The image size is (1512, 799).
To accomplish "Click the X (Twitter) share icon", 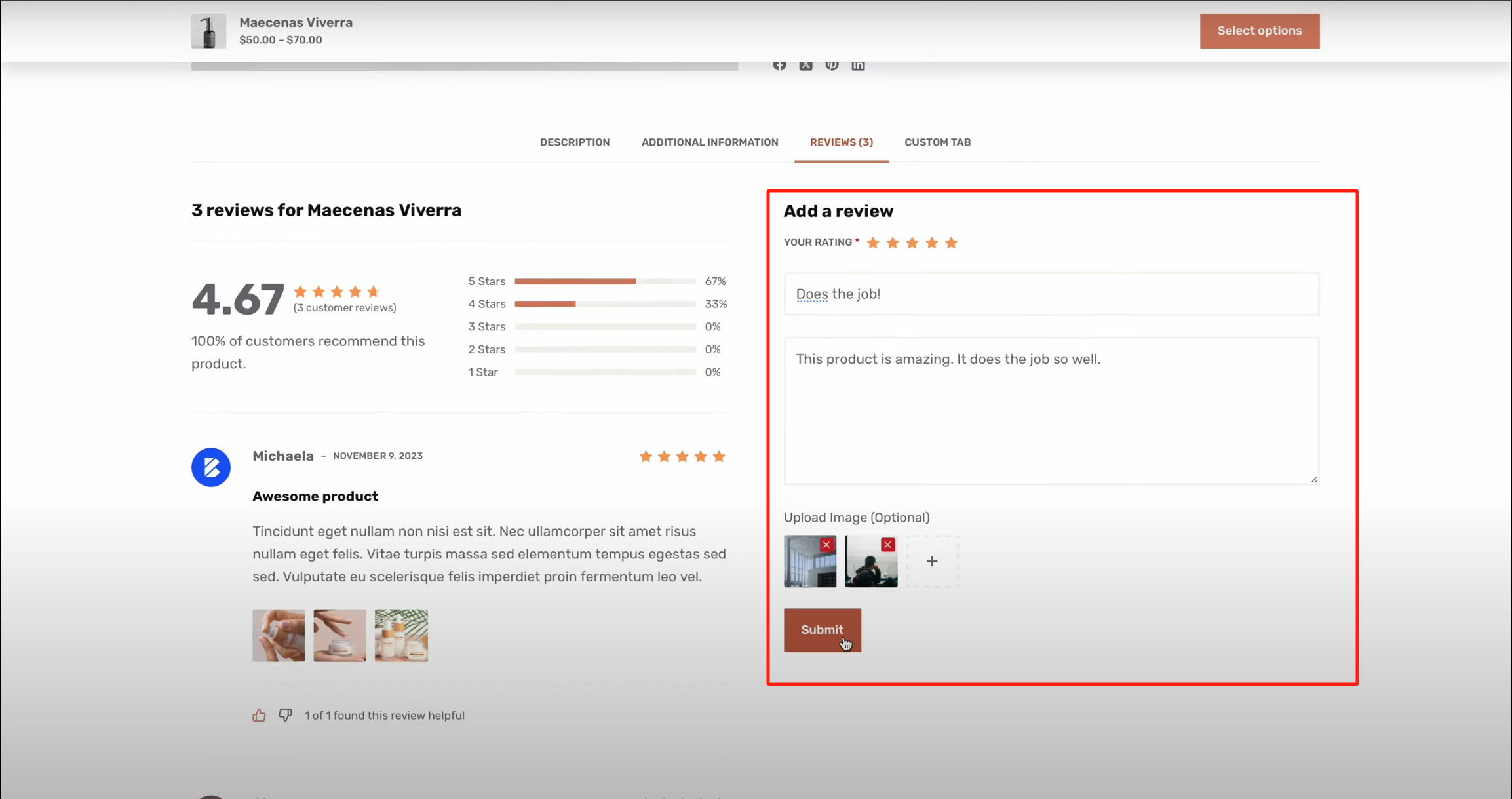I will point(805,65).
